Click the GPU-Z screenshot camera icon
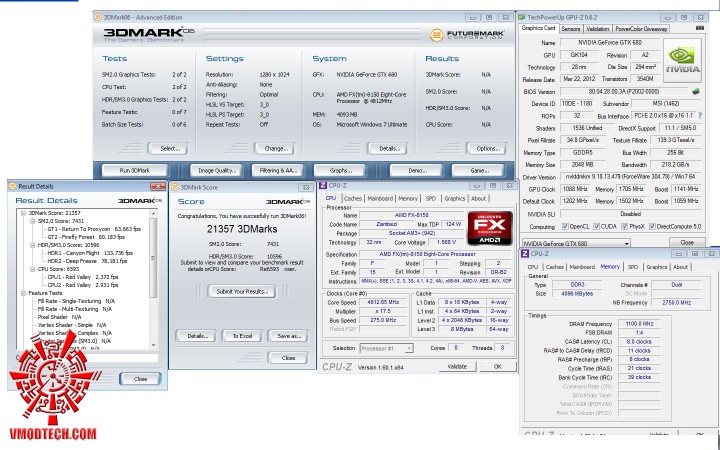Image resolution: width=720 pixels, height=450 pixels. [x=700, y=28]
